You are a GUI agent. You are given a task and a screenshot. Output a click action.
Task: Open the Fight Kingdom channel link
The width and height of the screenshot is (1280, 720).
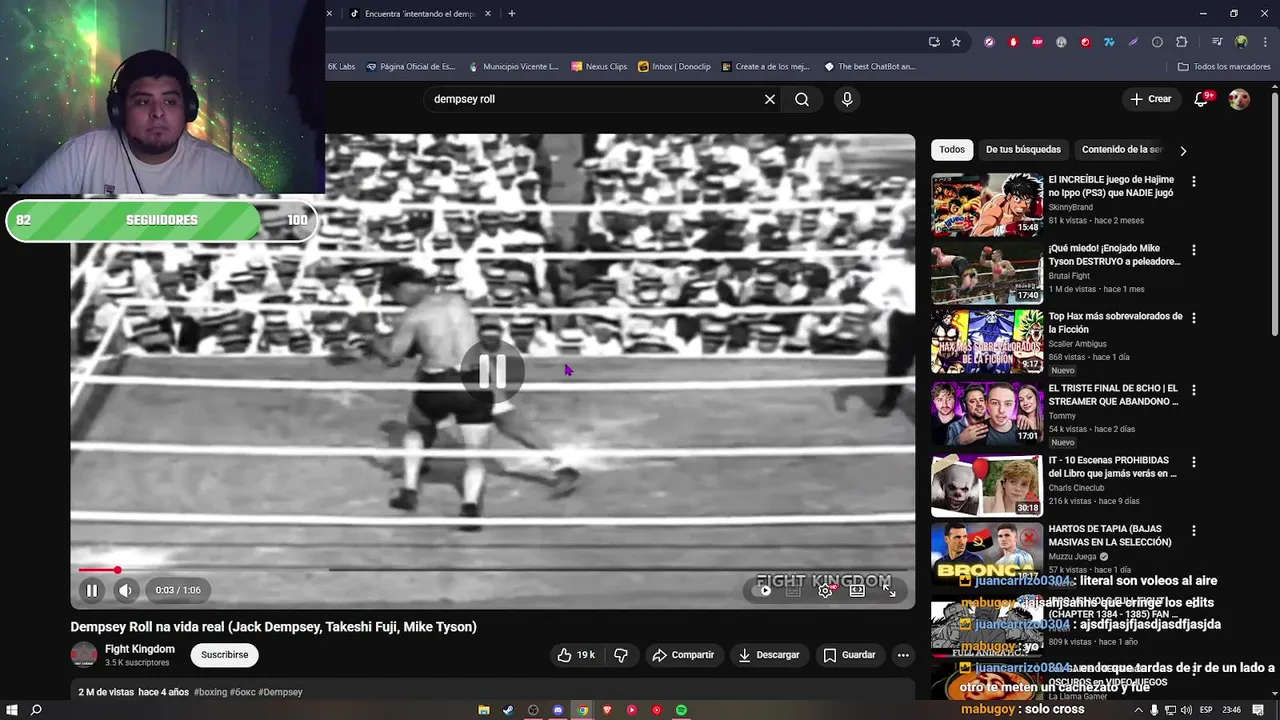point(140,649)
